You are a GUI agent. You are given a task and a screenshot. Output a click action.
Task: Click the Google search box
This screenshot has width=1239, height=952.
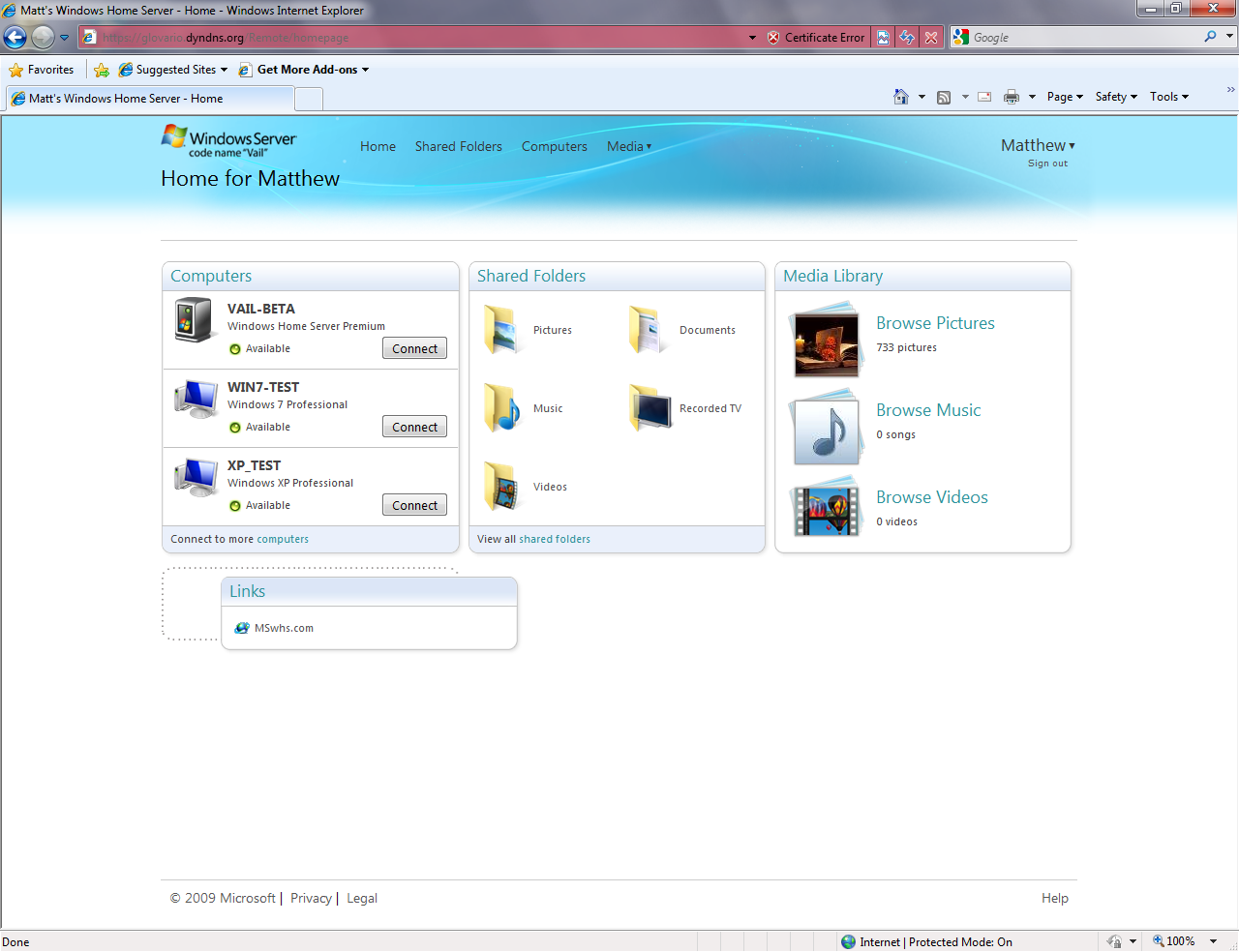coord(1084,37)
